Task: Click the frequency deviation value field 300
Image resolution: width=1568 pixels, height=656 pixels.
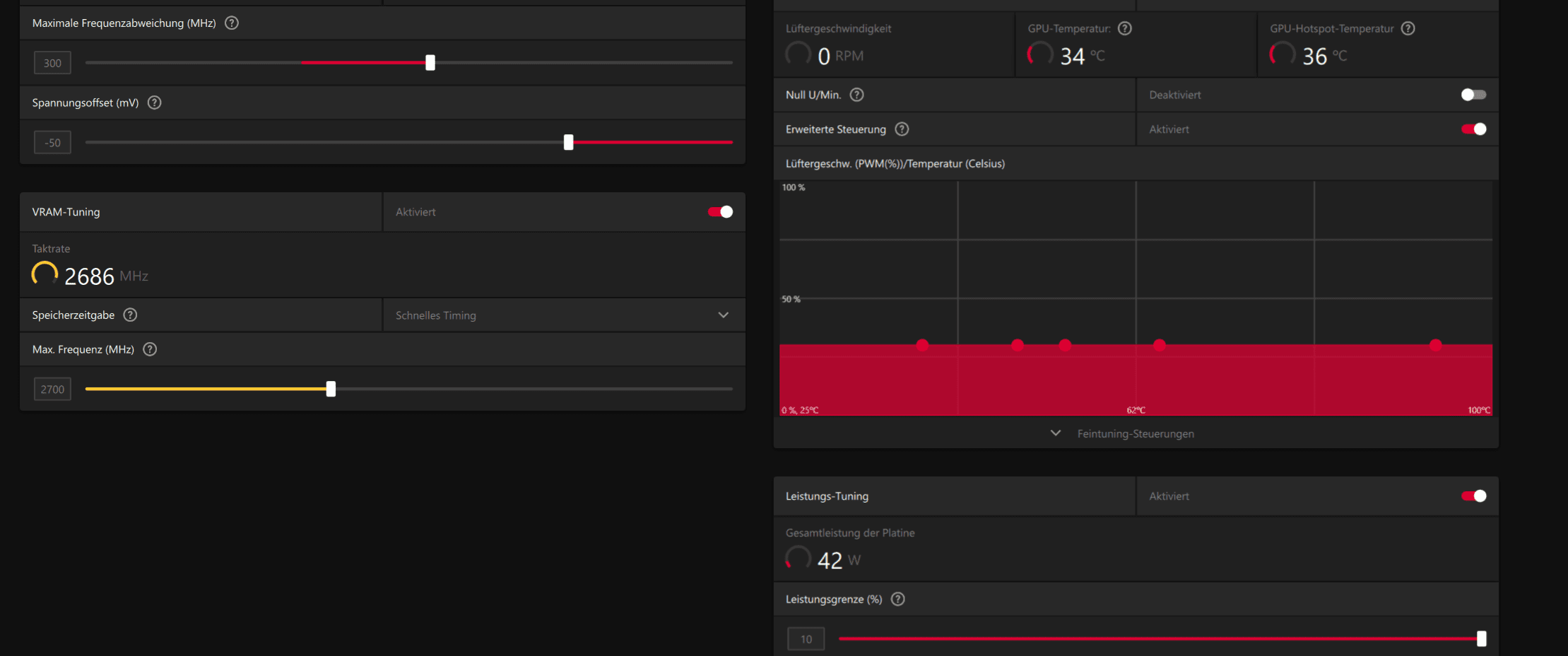Action: coord(52,63)
